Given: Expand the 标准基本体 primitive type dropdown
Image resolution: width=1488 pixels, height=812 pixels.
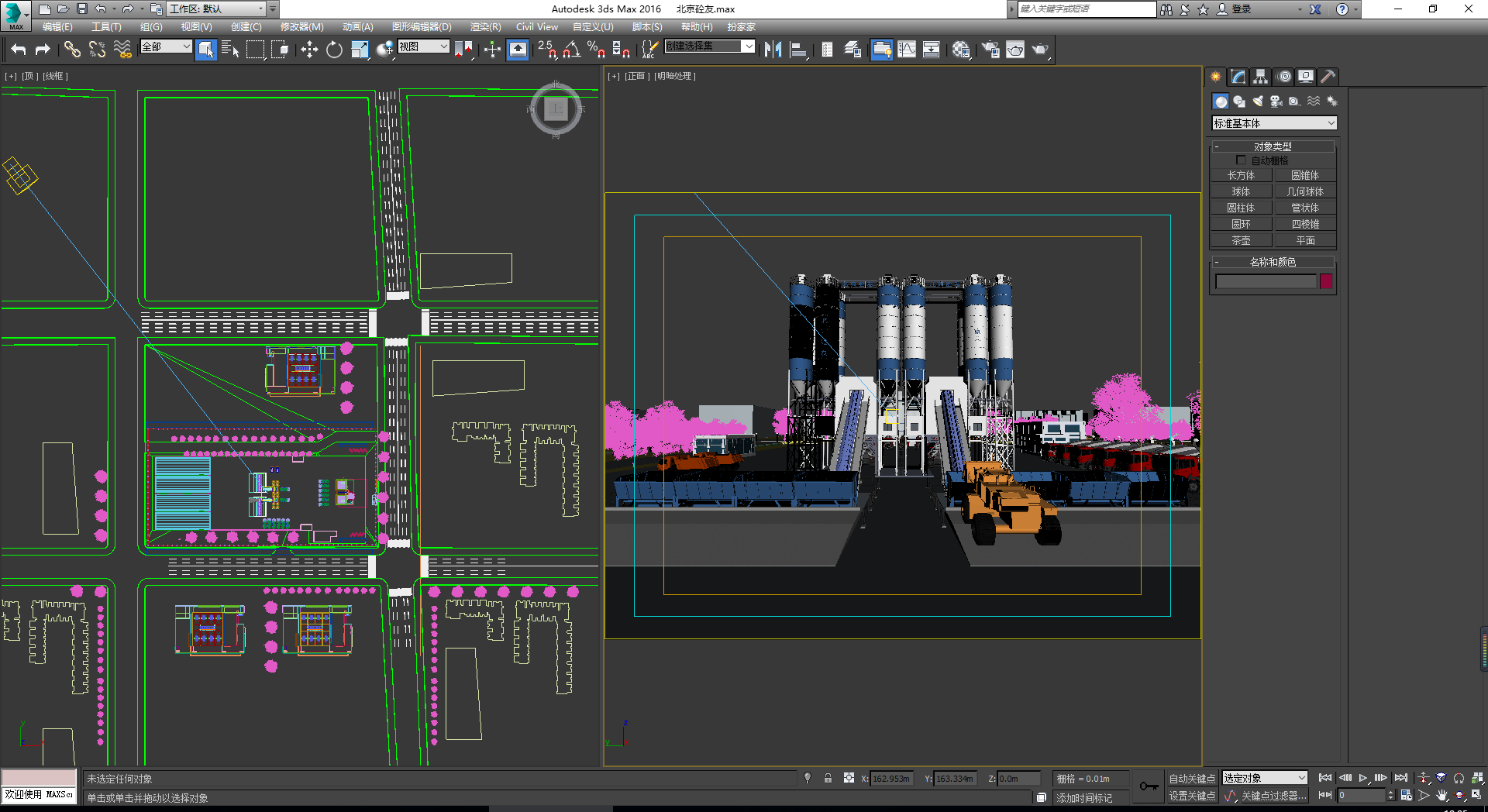Looking at the screenshot, I should pos(1274,123).
